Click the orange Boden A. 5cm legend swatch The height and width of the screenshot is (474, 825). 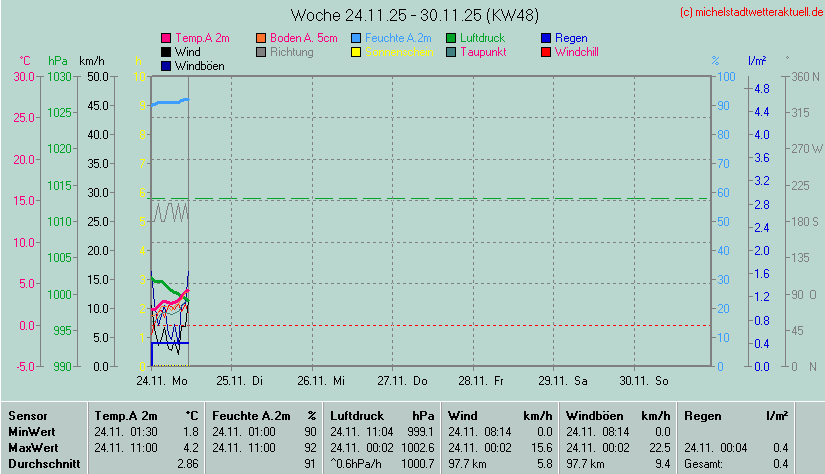[x=262, y=38]
